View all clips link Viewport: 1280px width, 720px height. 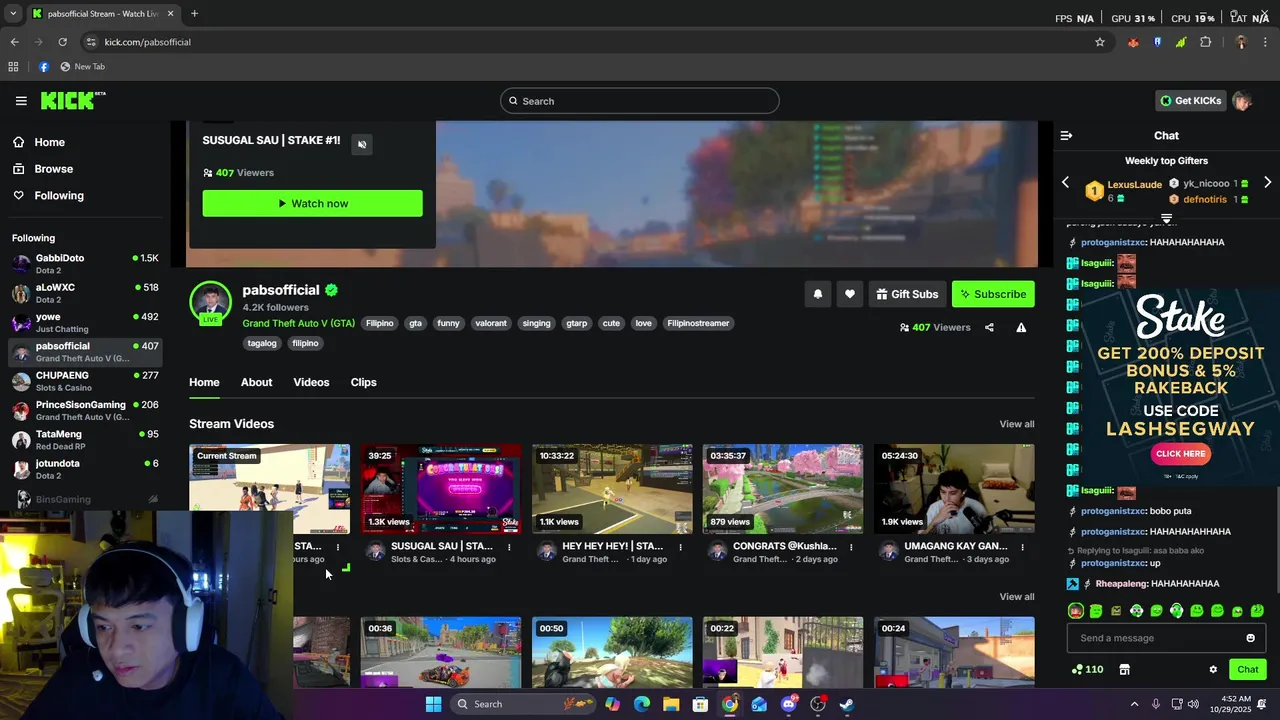[x=1017, y=597]
